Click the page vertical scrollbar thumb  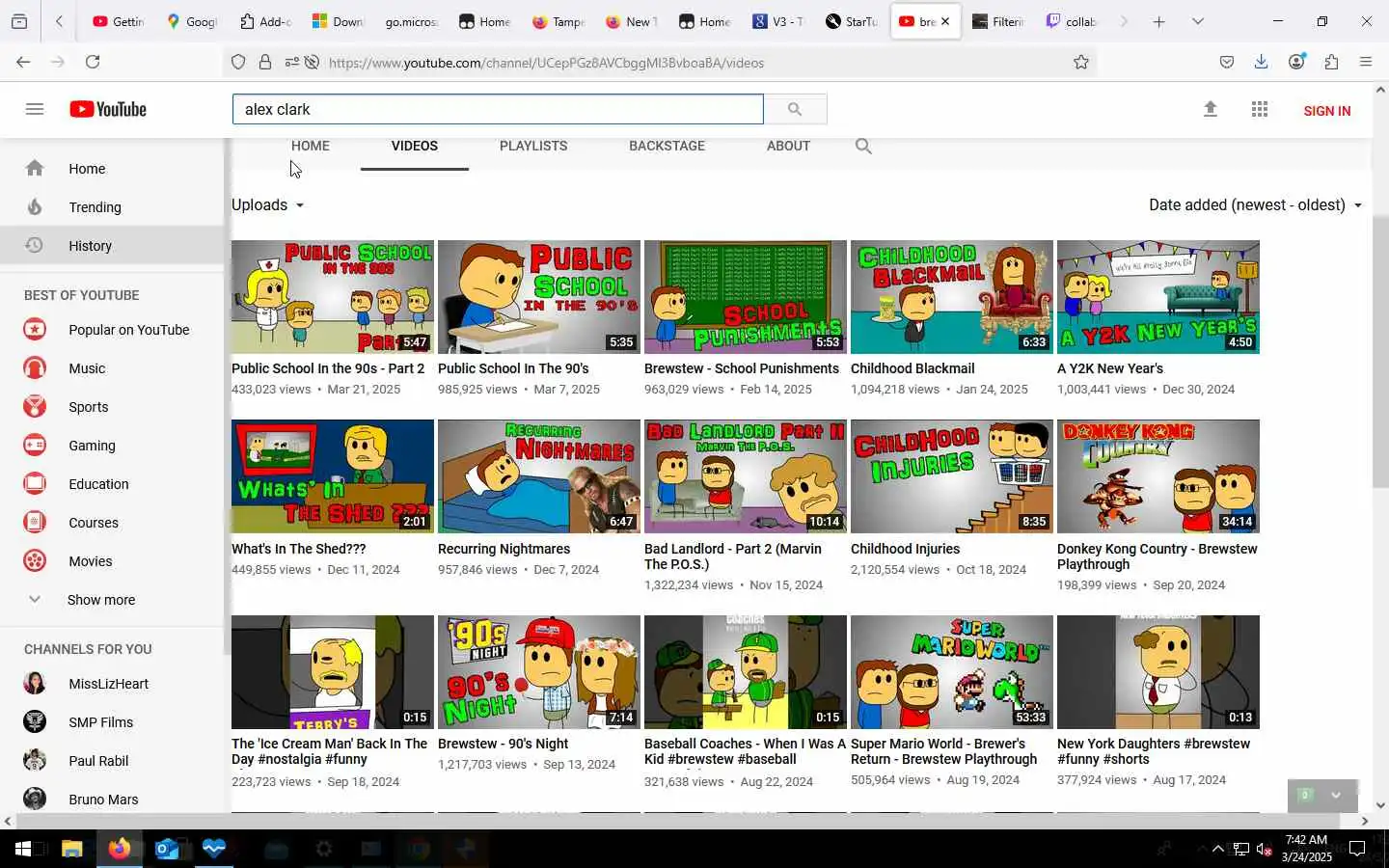[x=1380, y=352]
